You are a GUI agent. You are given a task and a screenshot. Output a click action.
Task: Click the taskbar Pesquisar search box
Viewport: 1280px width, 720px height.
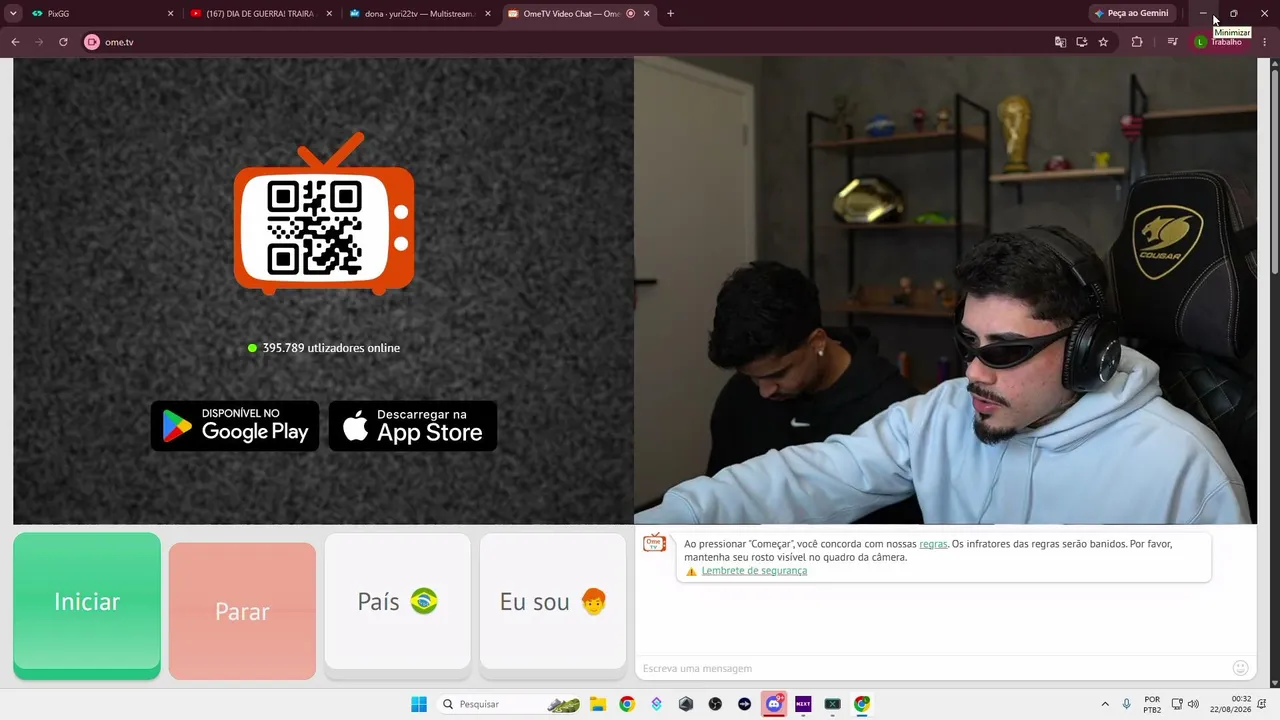click(510, 704)
